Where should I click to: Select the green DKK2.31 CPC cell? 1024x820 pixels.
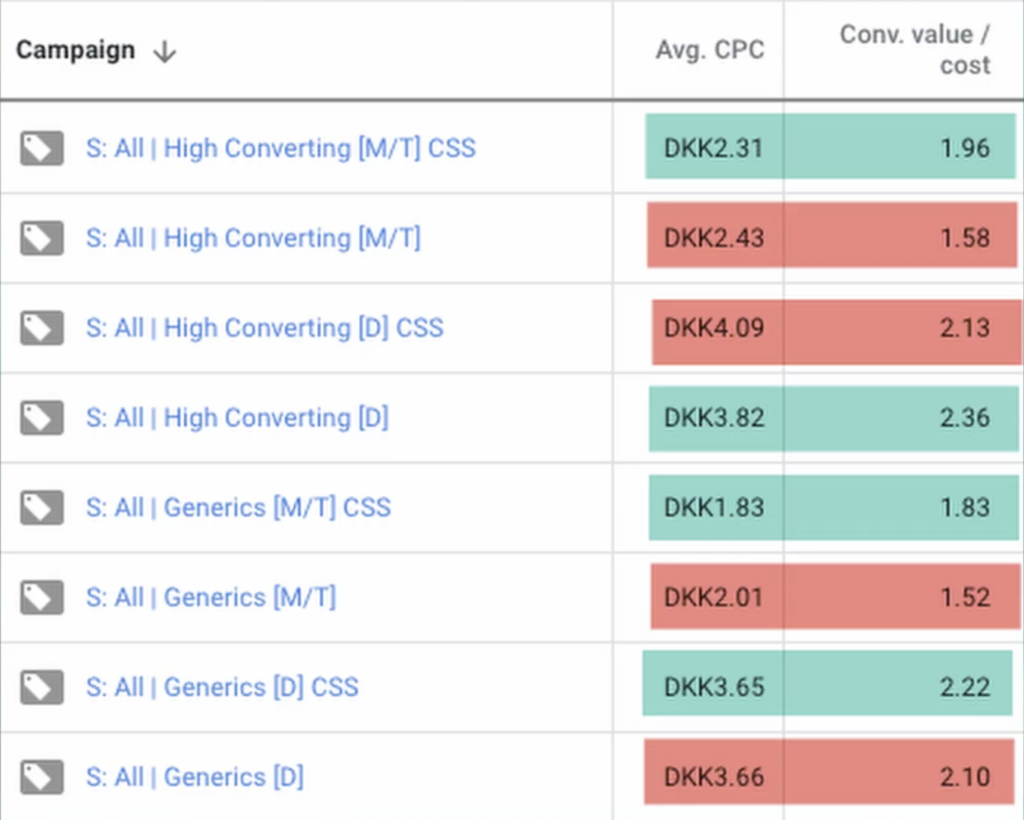[713, 148]
